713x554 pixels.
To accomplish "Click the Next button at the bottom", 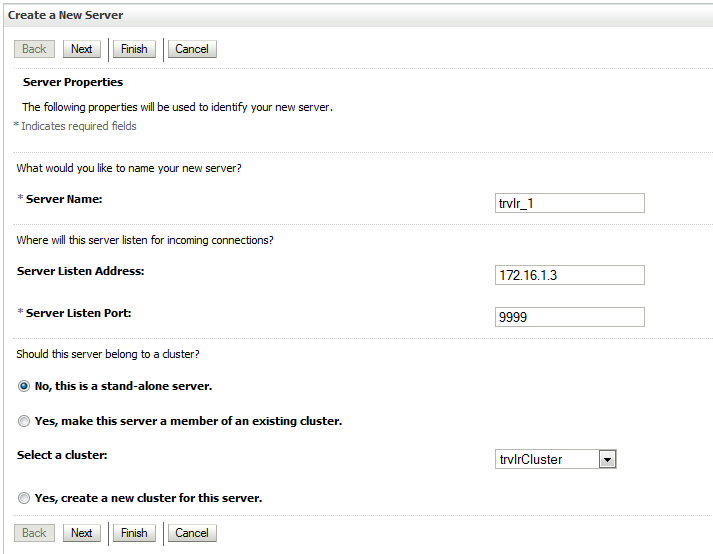I will (x=81, y=533).
